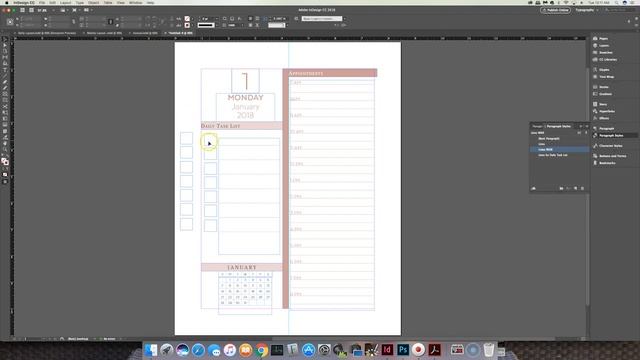Select the Direct Selection tool
The image size is (640, 360).
5,45
